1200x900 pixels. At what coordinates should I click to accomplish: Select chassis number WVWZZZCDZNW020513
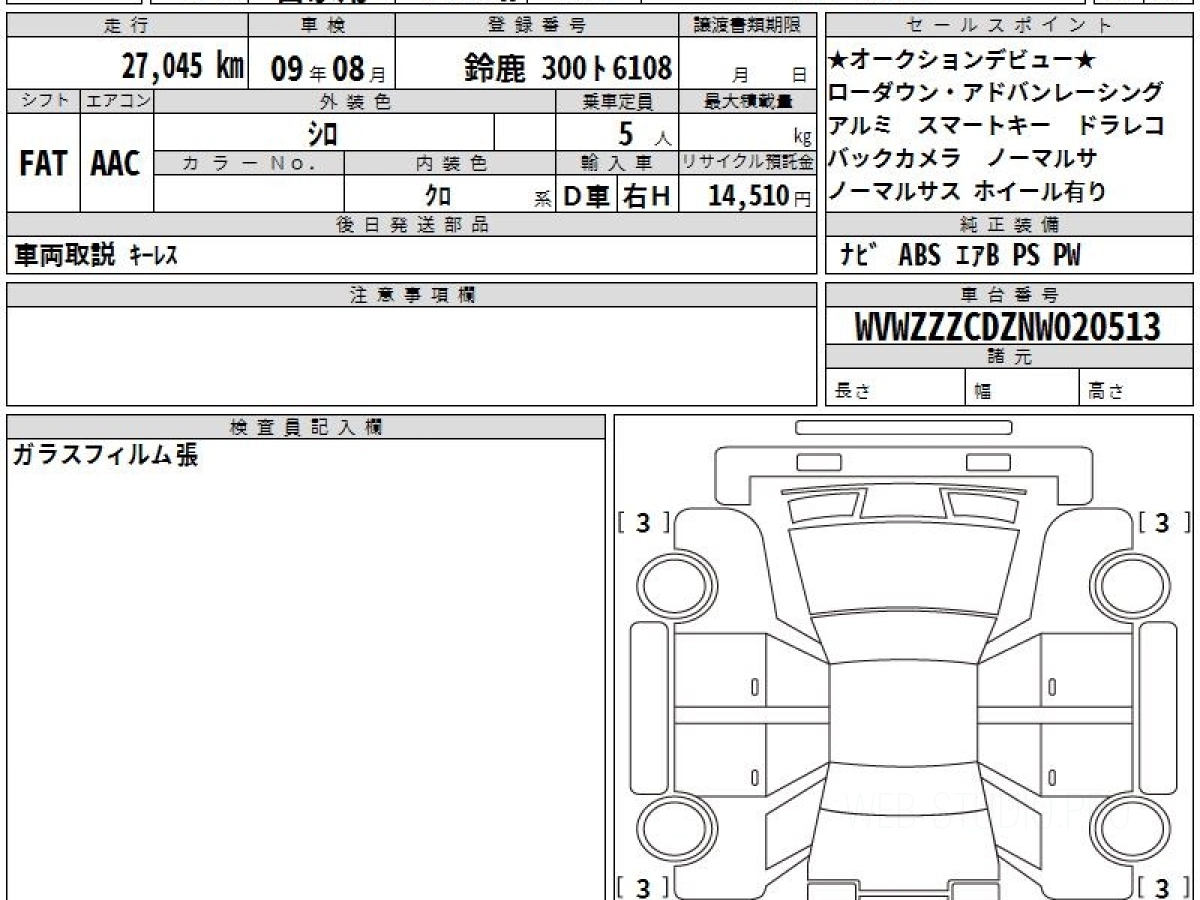[1007, 327]
